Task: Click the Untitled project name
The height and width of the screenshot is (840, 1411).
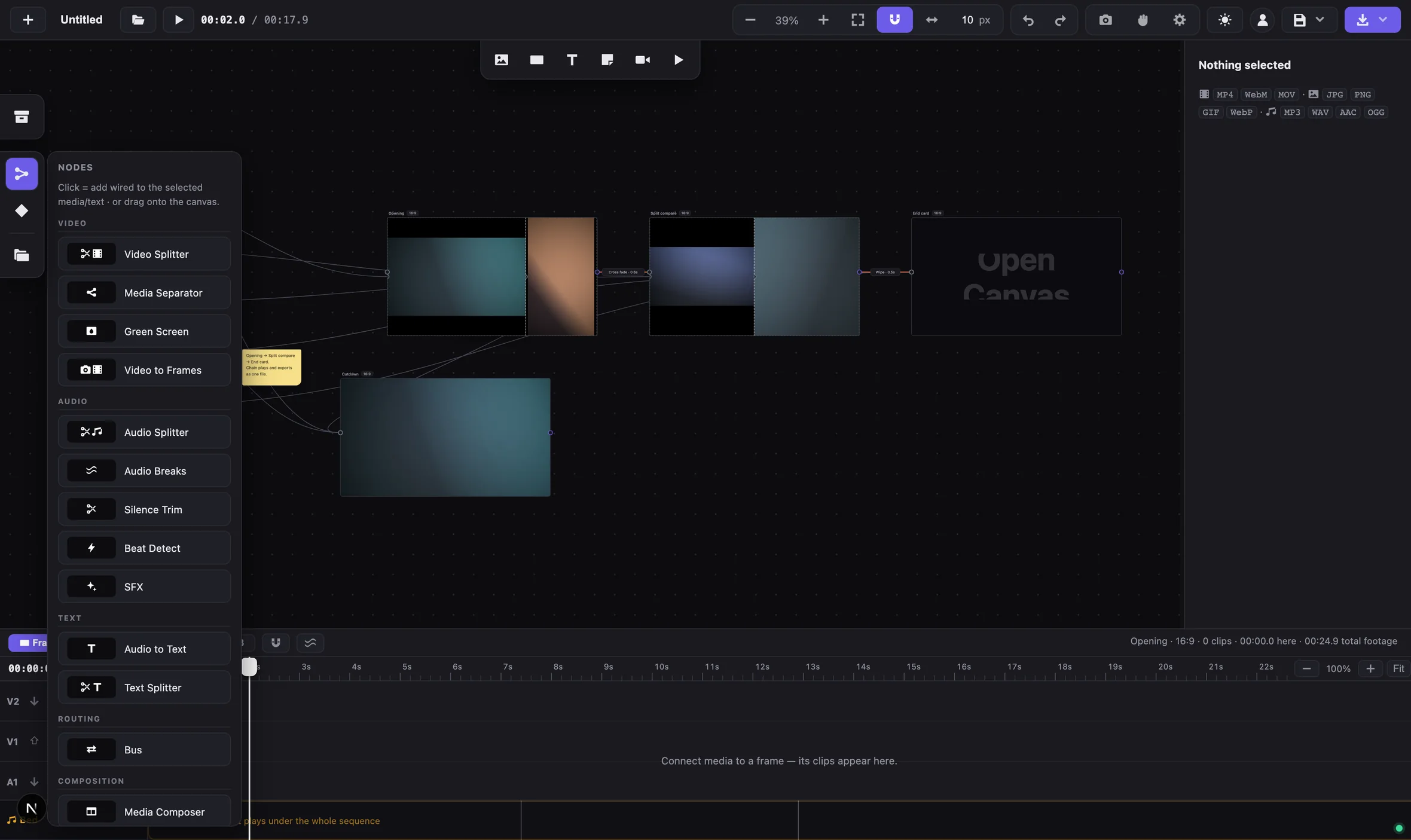Action: click(x=81, y=20)
